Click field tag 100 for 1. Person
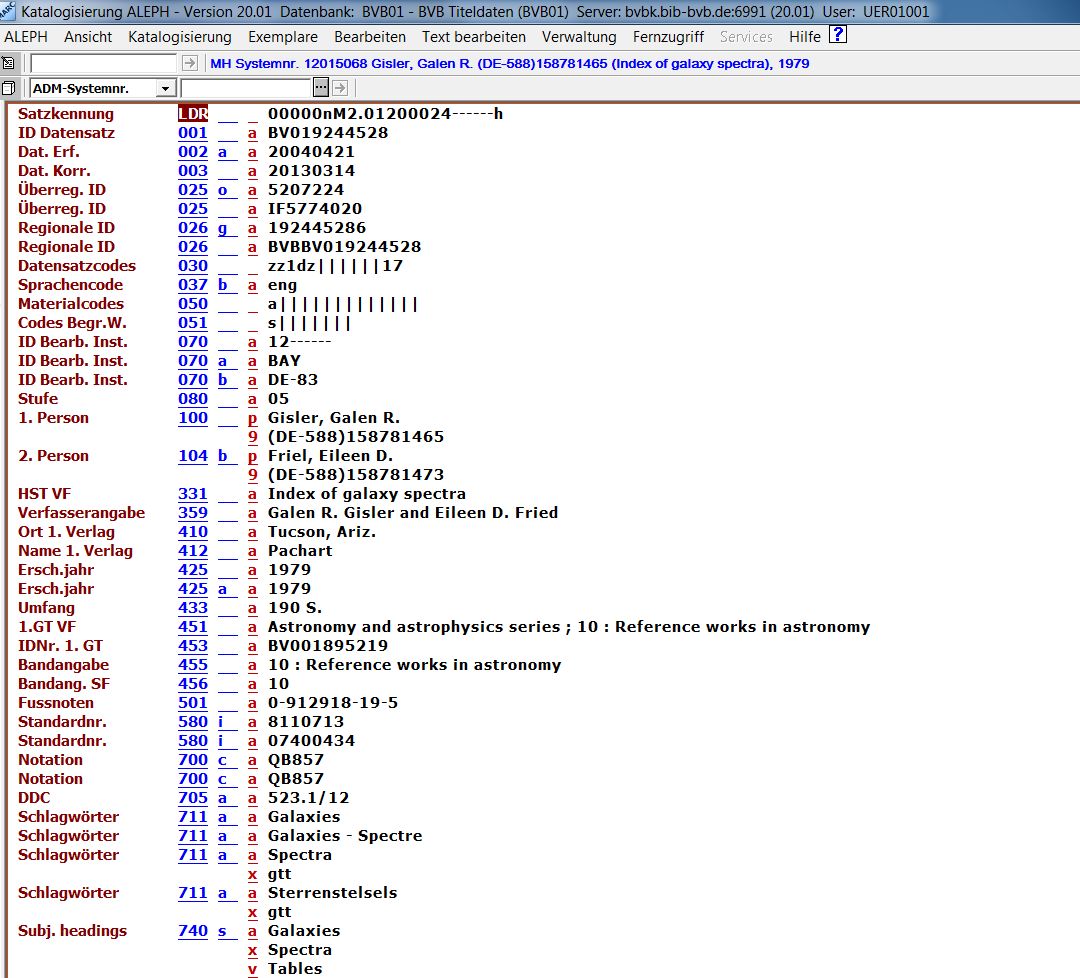Image resolution: width=1080 pixels, height=978 pixels. pos(193,418)
